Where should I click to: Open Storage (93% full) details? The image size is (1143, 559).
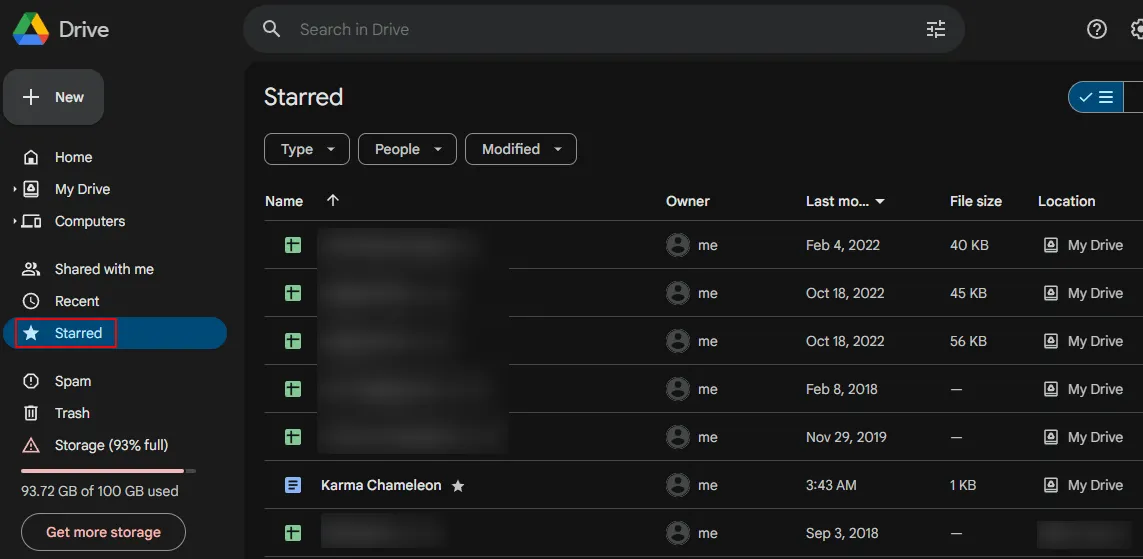(111, 445)
